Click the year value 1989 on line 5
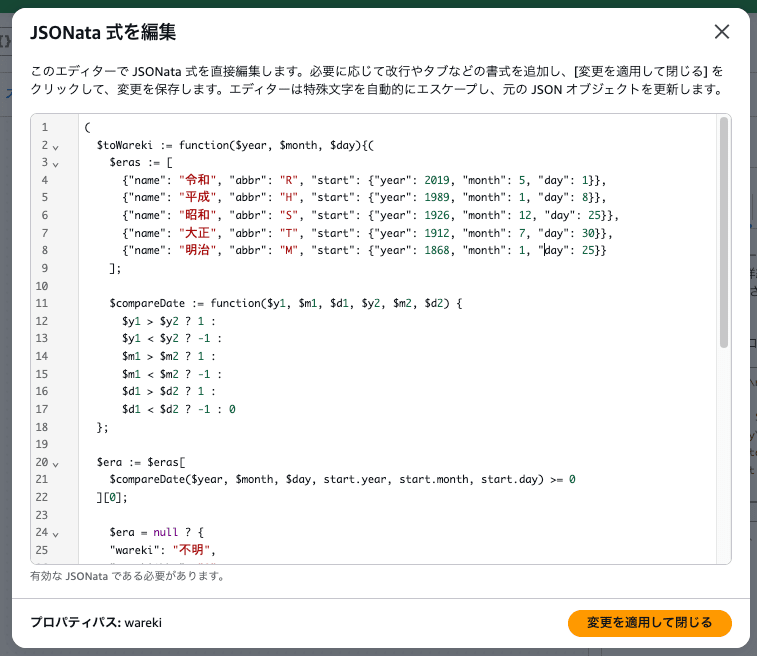The height and width of the screenshot is (656, 757). click(x=436, y=197)
